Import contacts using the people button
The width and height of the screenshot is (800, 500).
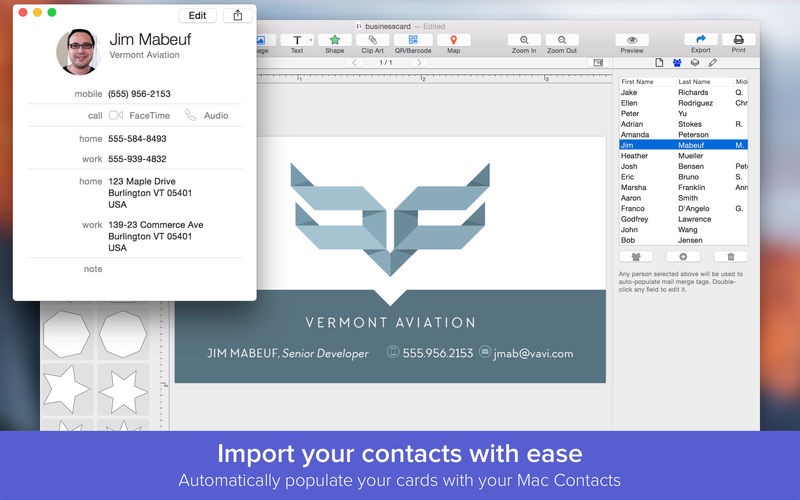(636, 257)
